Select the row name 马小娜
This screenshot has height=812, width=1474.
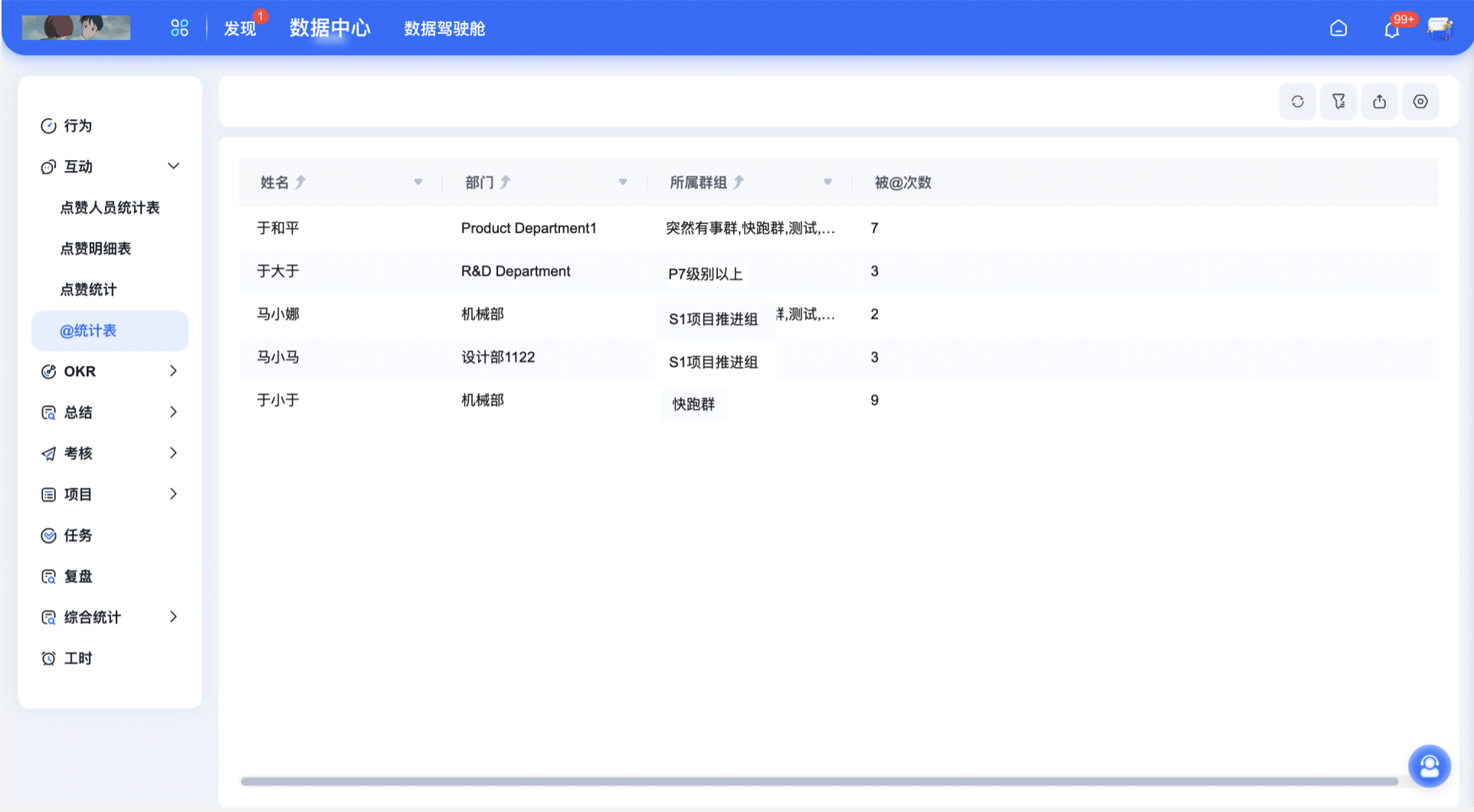[278, 314]
